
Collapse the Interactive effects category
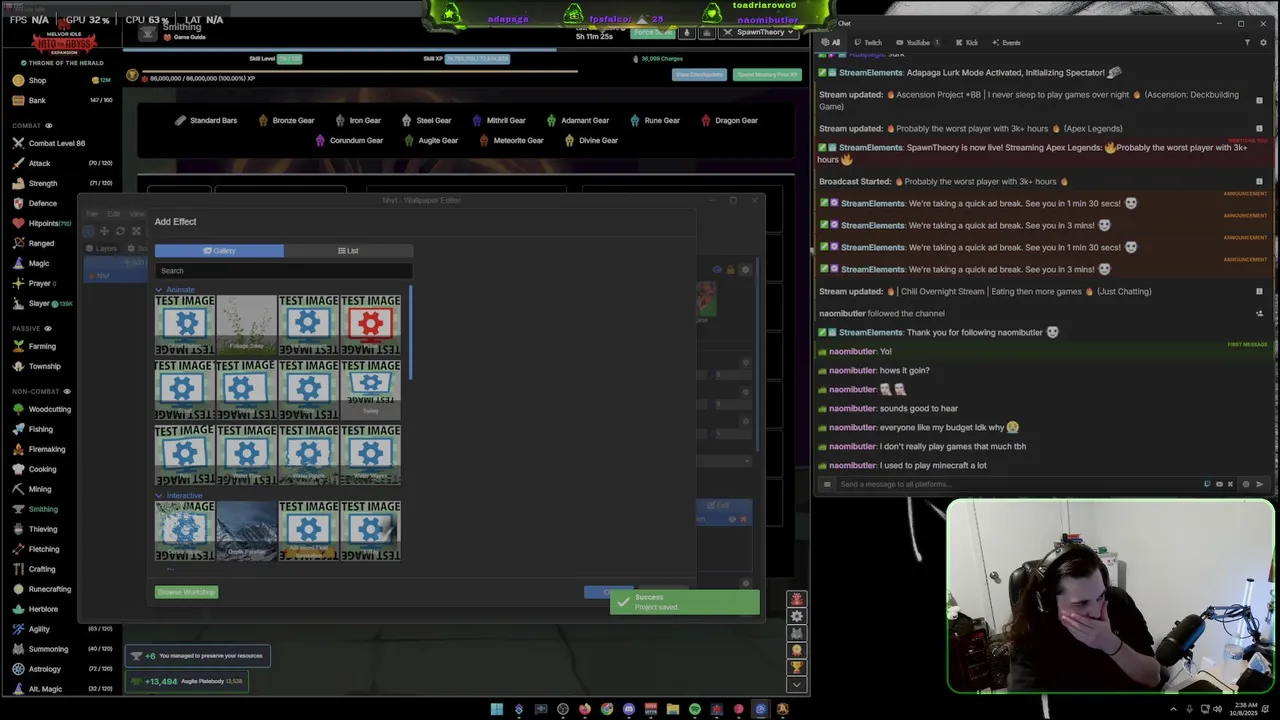(x=158, y=495)
